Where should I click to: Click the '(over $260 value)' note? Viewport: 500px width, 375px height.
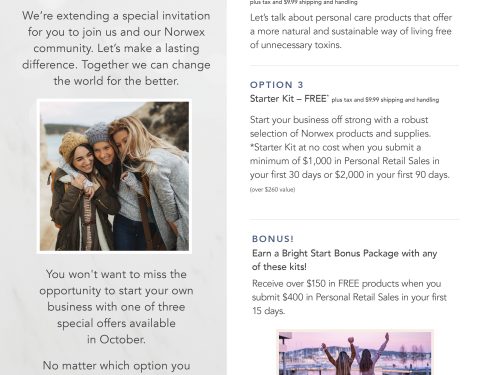point(272,190)
